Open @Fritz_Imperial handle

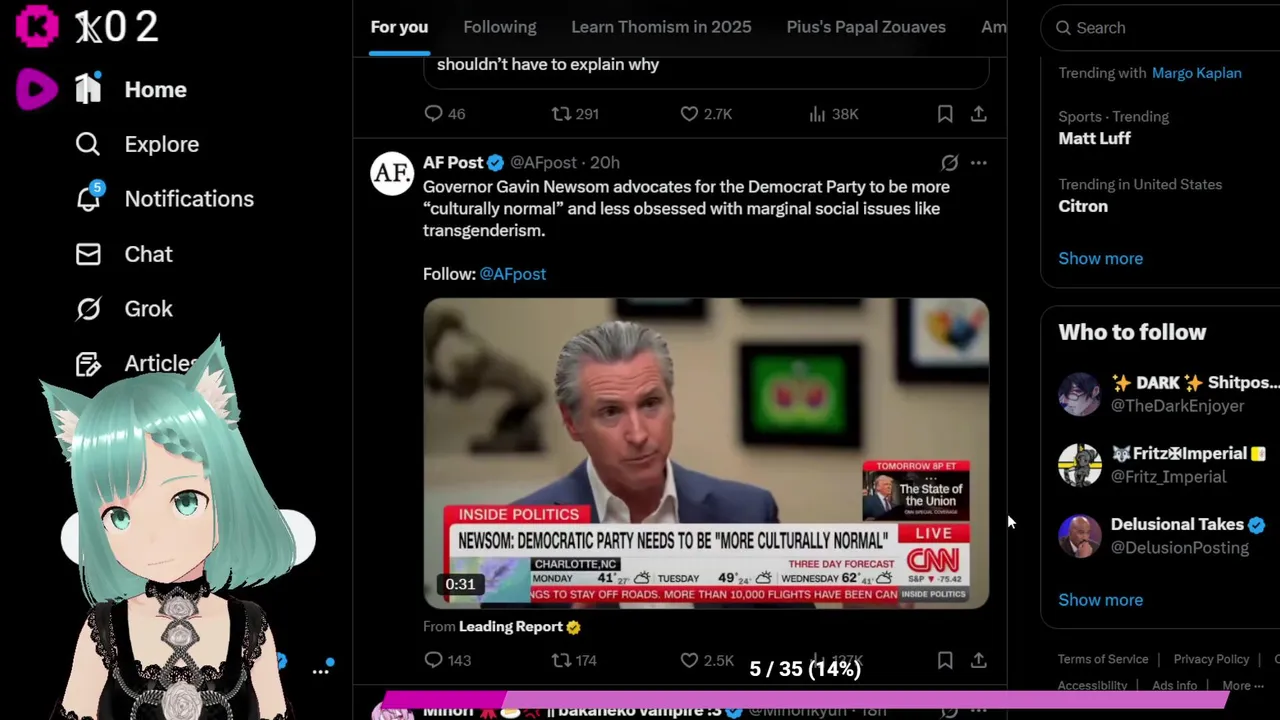(x=1168, y=477)
